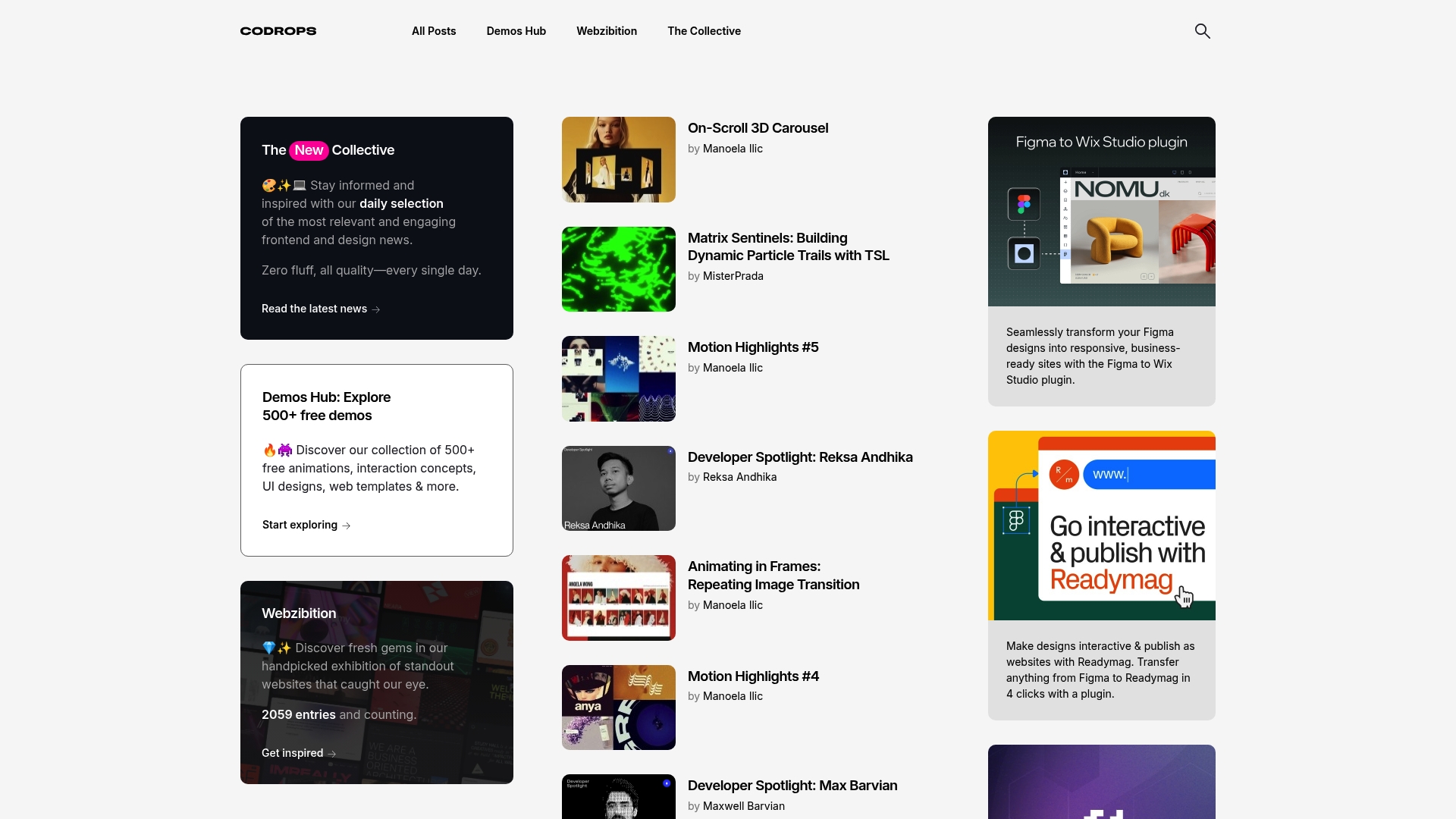Click Demos Hub: Explore 500+ free demos heading
1456x819 pixels.
[x=327, y=406]
